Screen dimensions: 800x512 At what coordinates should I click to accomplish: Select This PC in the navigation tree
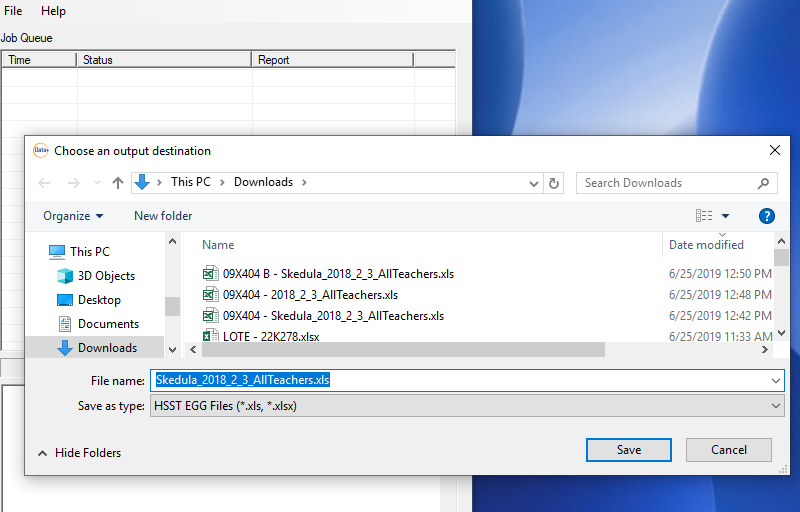coord(90,252)
